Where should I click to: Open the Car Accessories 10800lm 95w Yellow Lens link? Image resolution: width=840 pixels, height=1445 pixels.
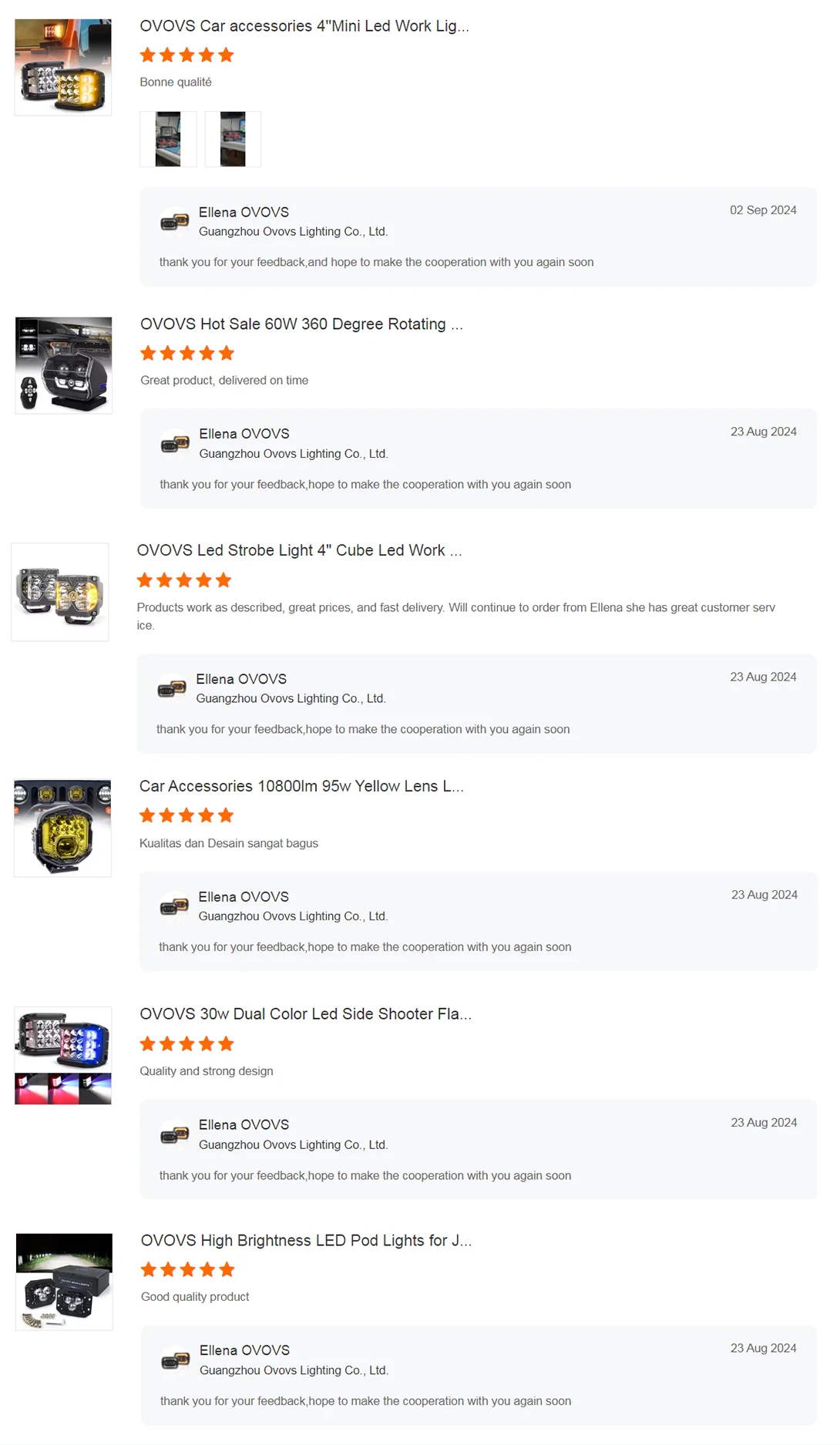coord(301,786)
